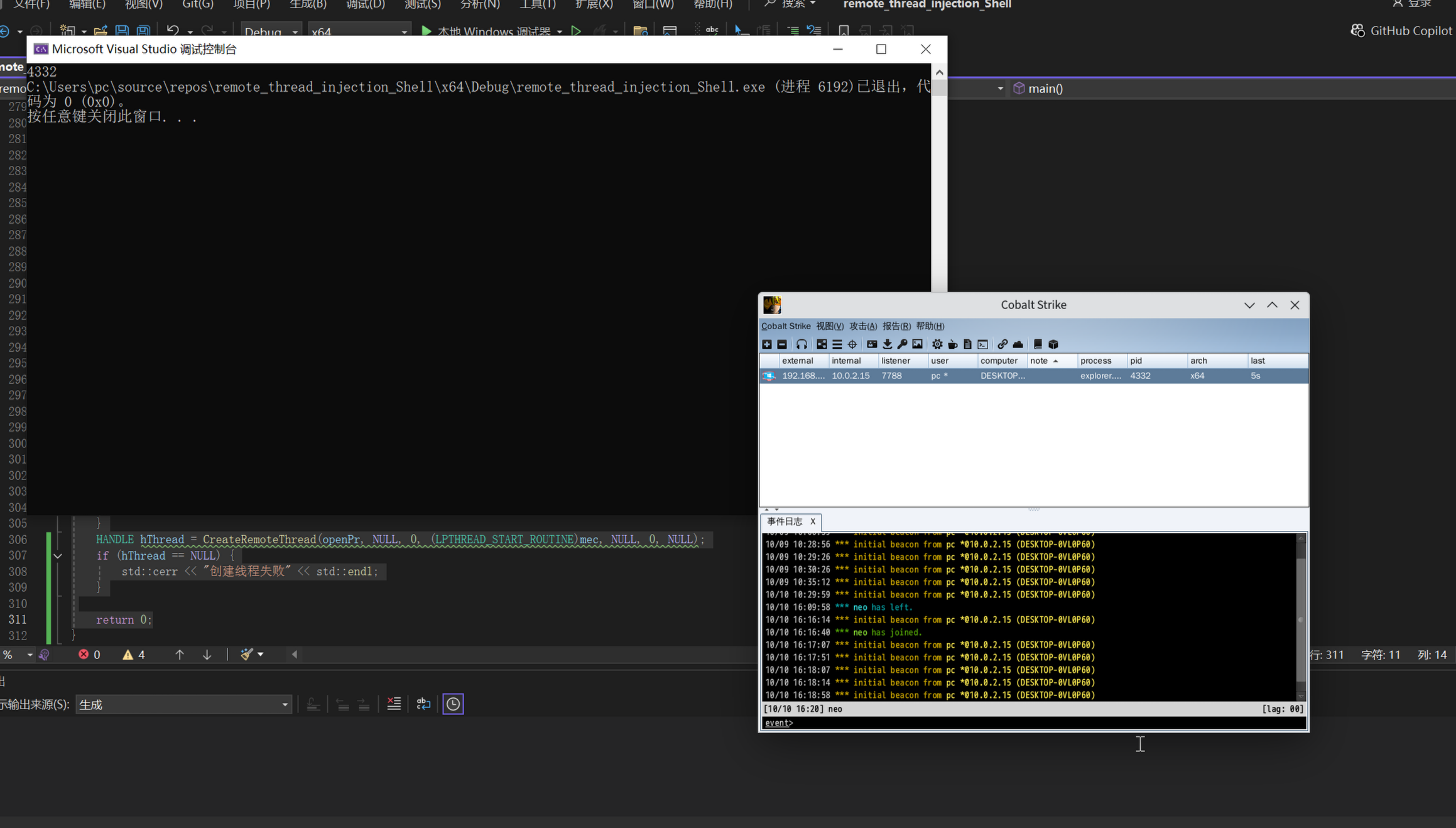The height and width of the screenshot is (828, 1456).
Task: Click the warnings indicator showing 4
Action: point(134,655)
